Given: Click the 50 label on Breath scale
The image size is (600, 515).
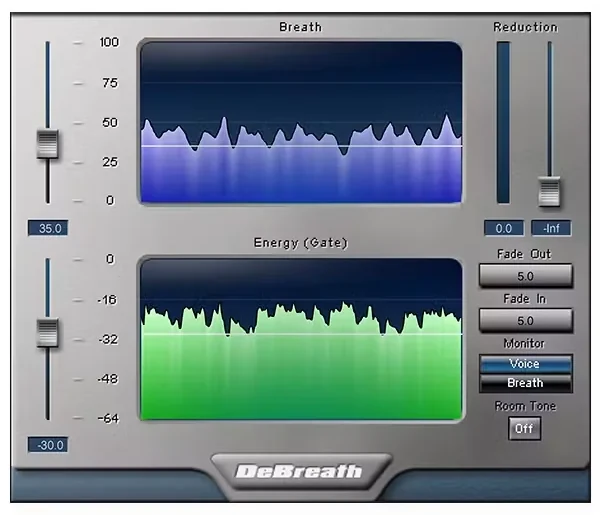Looking at the screenshot, I should (110, 123).
